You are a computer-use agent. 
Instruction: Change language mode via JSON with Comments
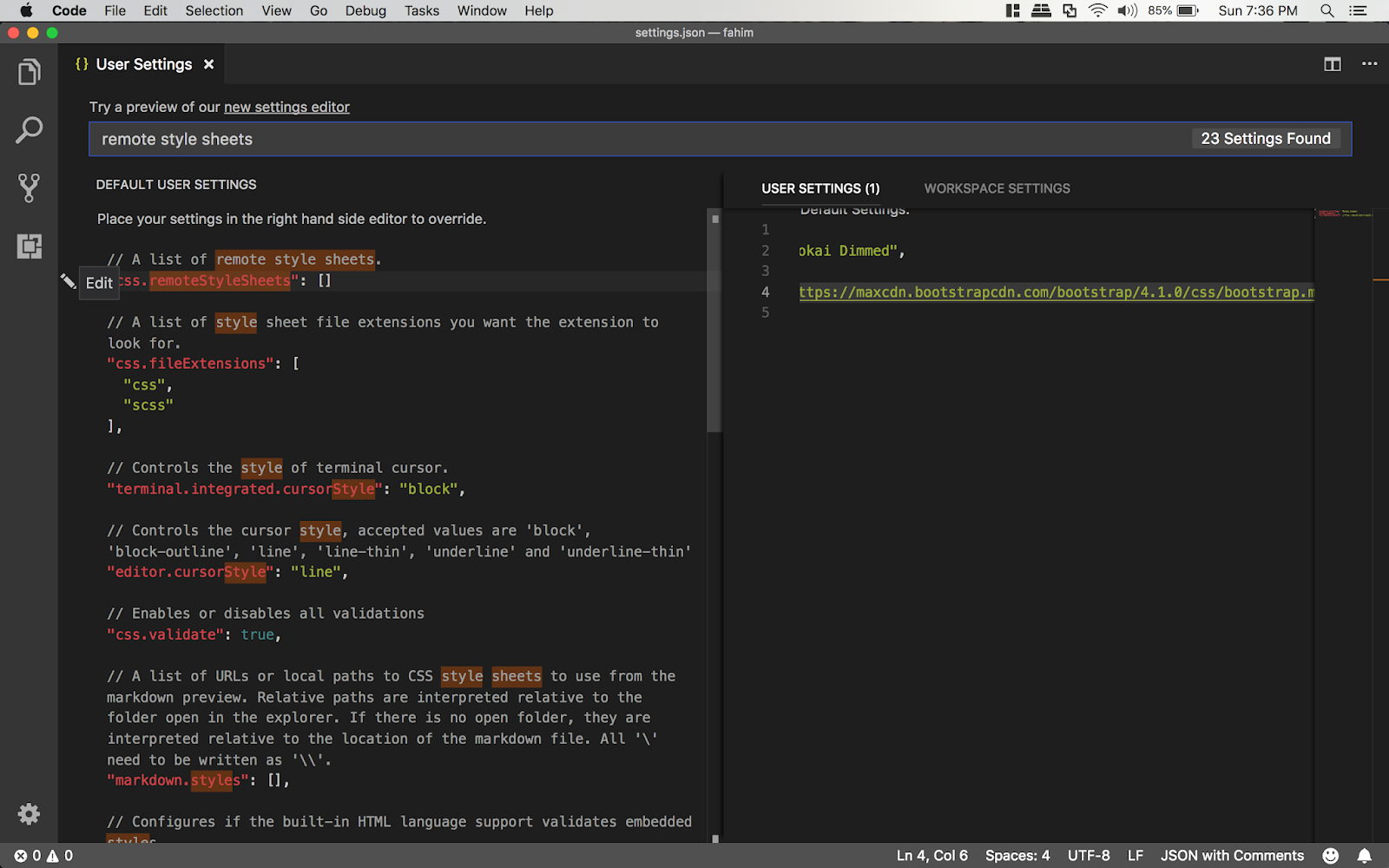(x=1232, y=855)
